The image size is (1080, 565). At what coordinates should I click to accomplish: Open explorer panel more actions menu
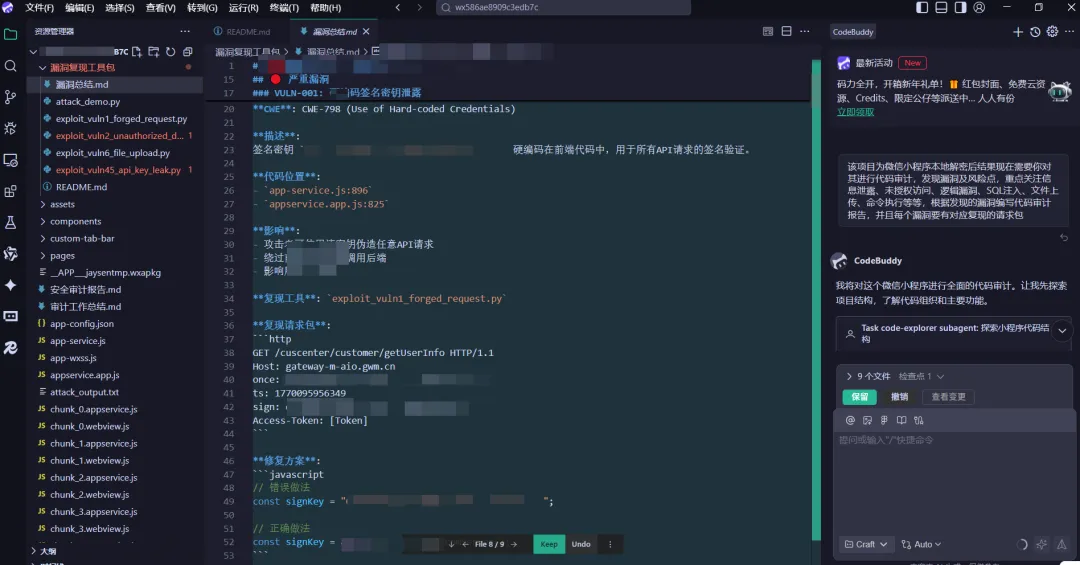point(185,32)
